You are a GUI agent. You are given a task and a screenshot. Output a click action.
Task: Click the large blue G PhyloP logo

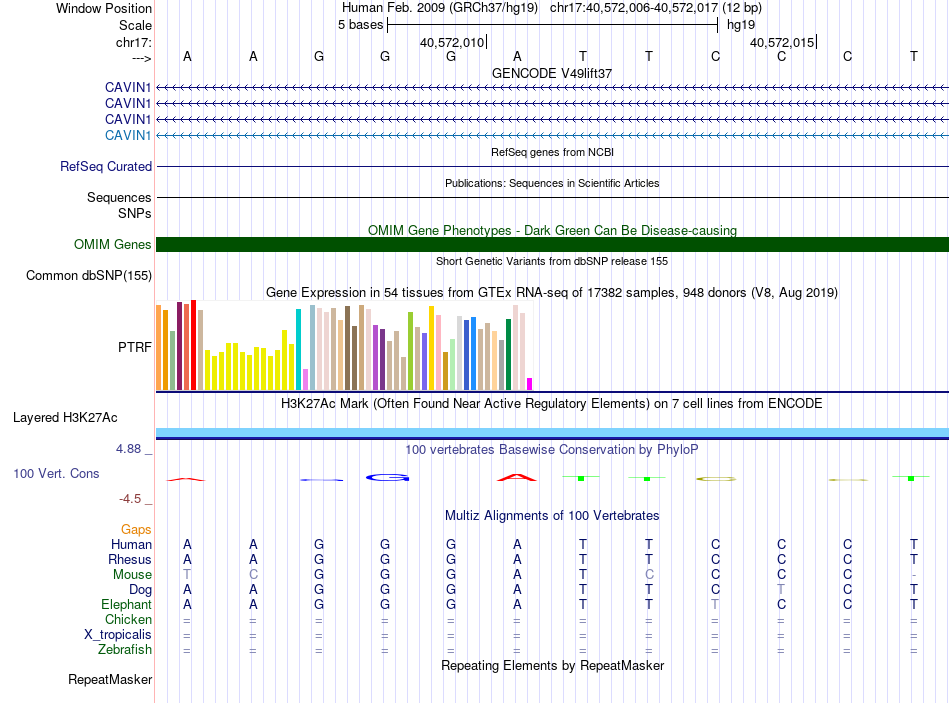[386, 477]
